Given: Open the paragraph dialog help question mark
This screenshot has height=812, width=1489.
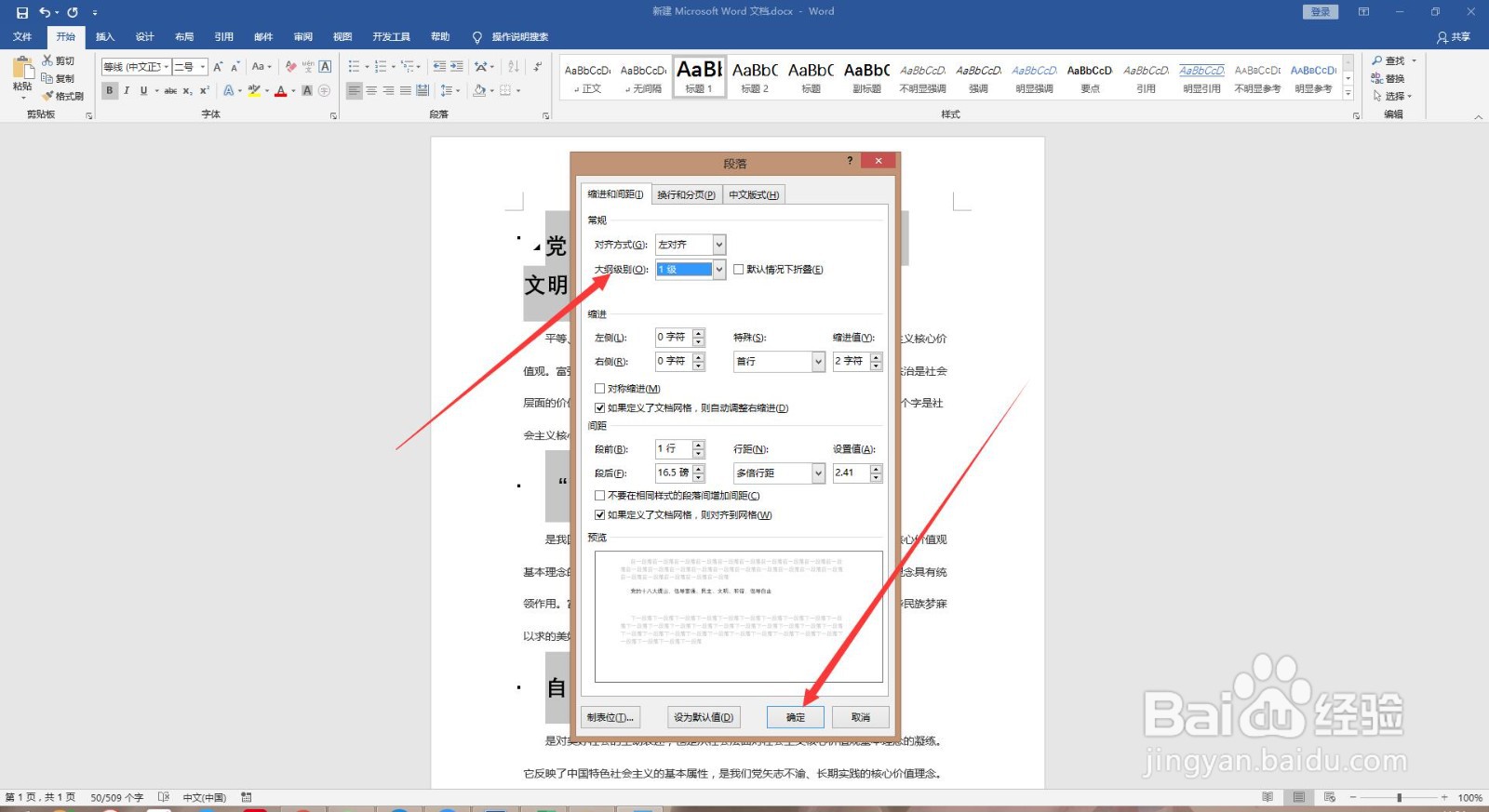Looking at the screenshot, I should [850, 161].
